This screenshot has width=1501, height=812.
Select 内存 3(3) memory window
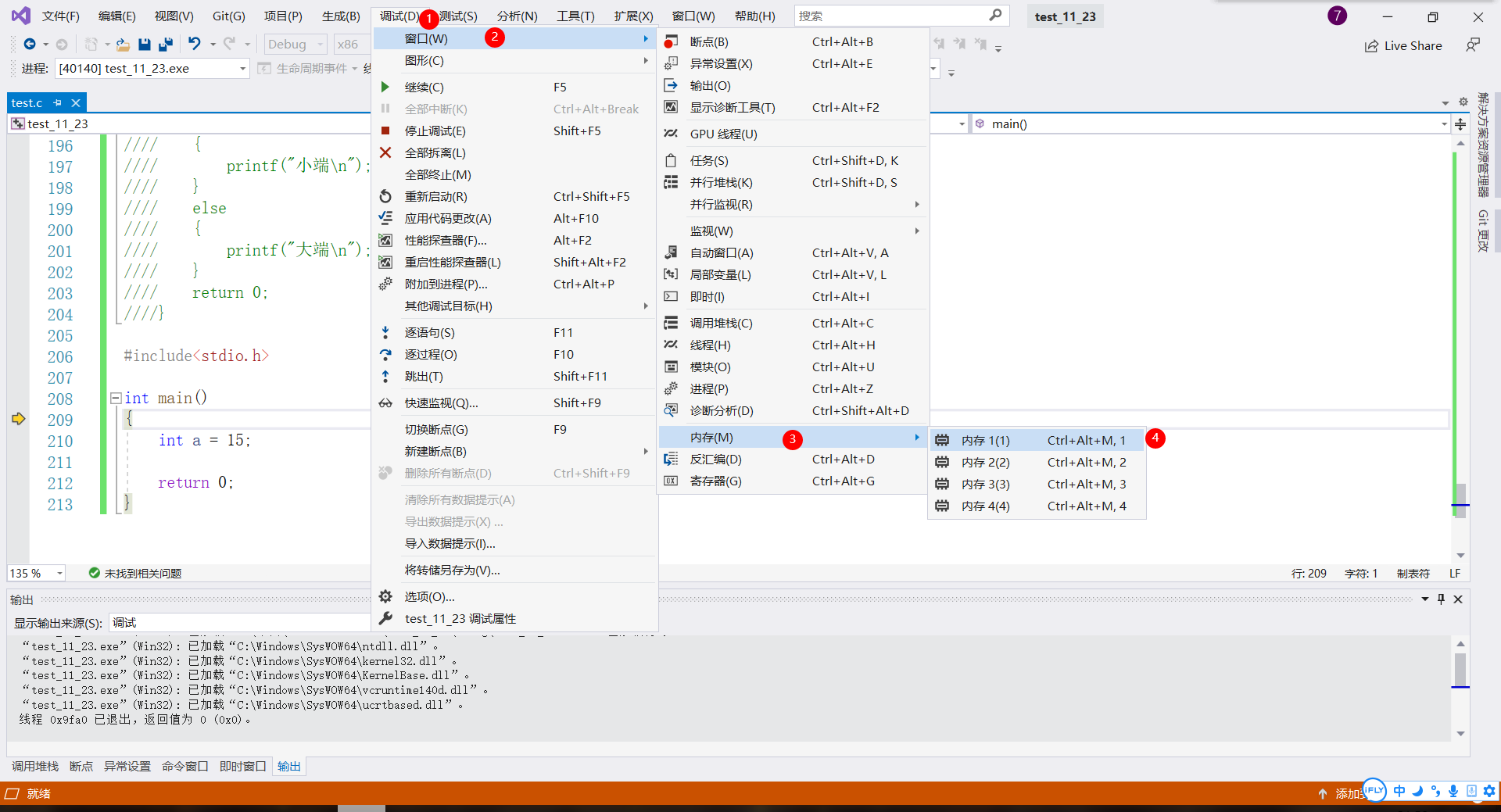pyautogui.click(x=1037, y=485)
